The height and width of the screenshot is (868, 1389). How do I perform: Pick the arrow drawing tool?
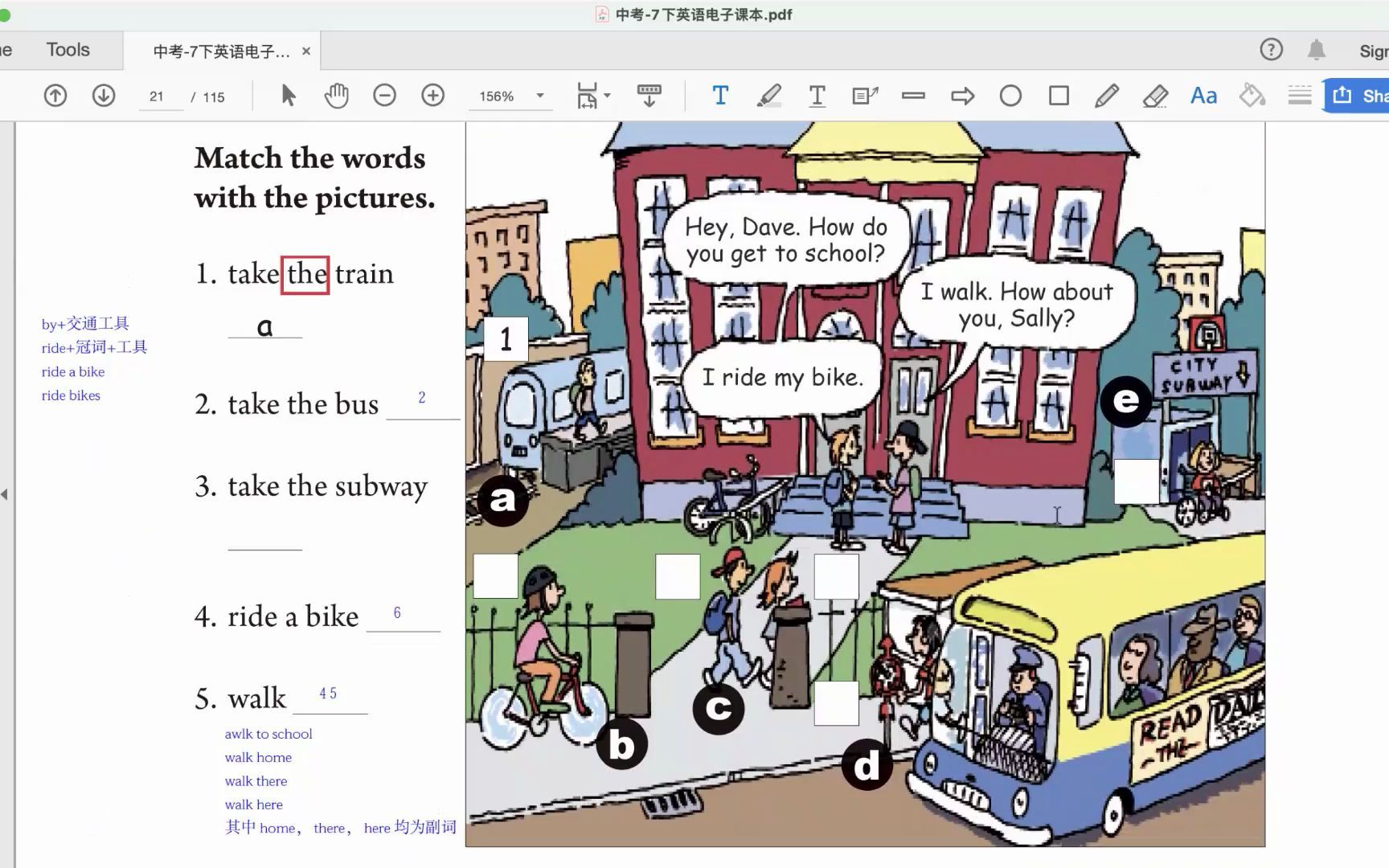pos(962,96)
